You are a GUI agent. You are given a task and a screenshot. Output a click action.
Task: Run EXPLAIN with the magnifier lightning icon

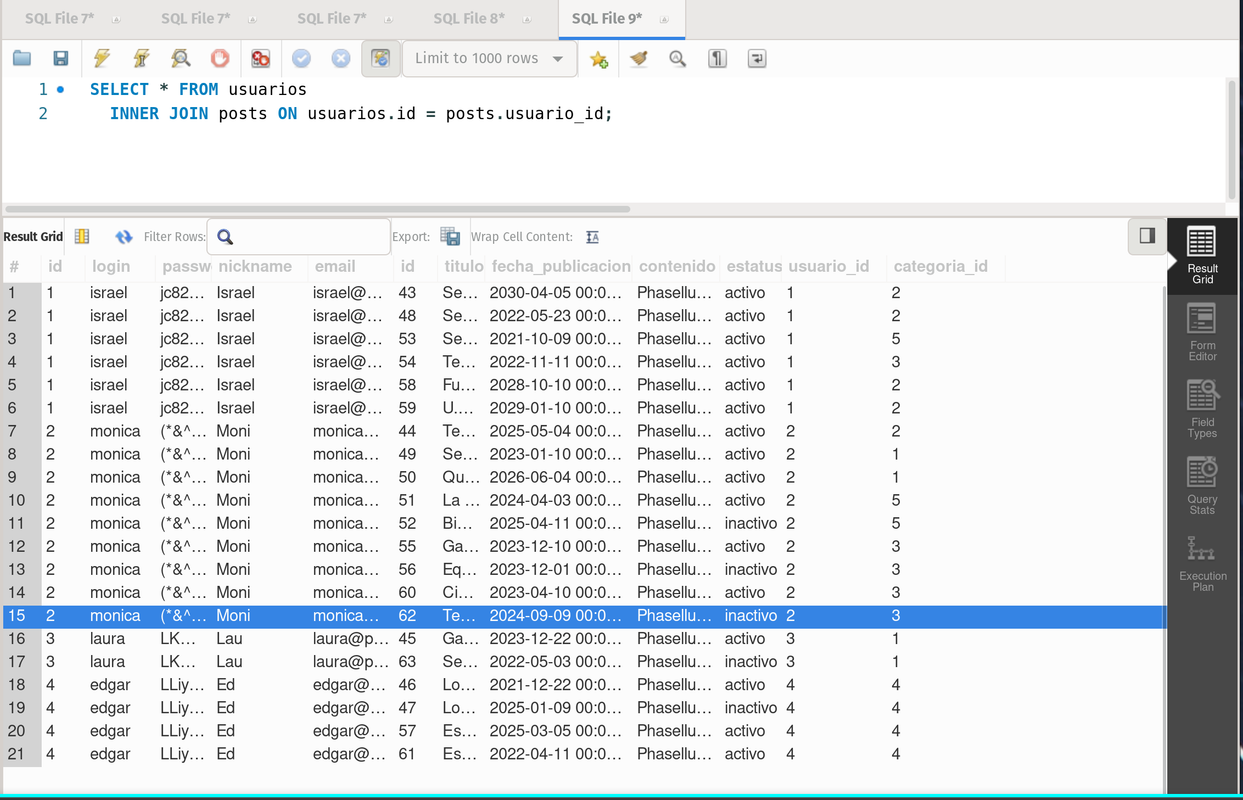[180, 59]
